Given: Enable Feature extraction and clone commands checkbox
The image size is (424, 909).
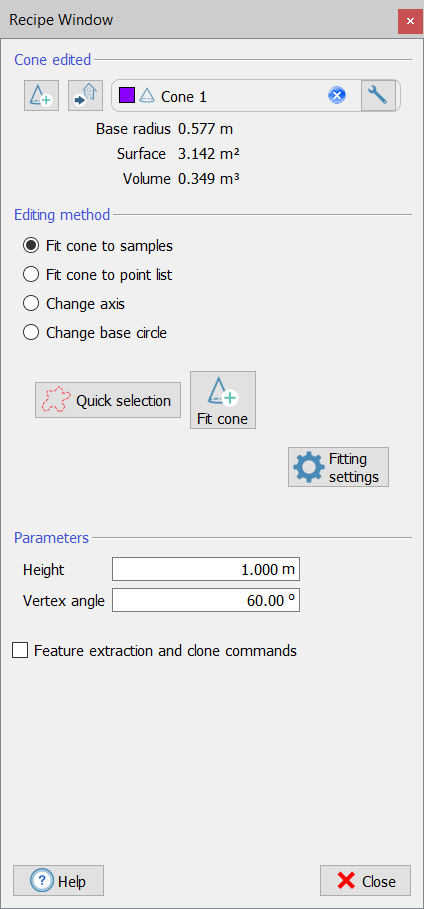Looking at the screenshot, I should (20, 650).
